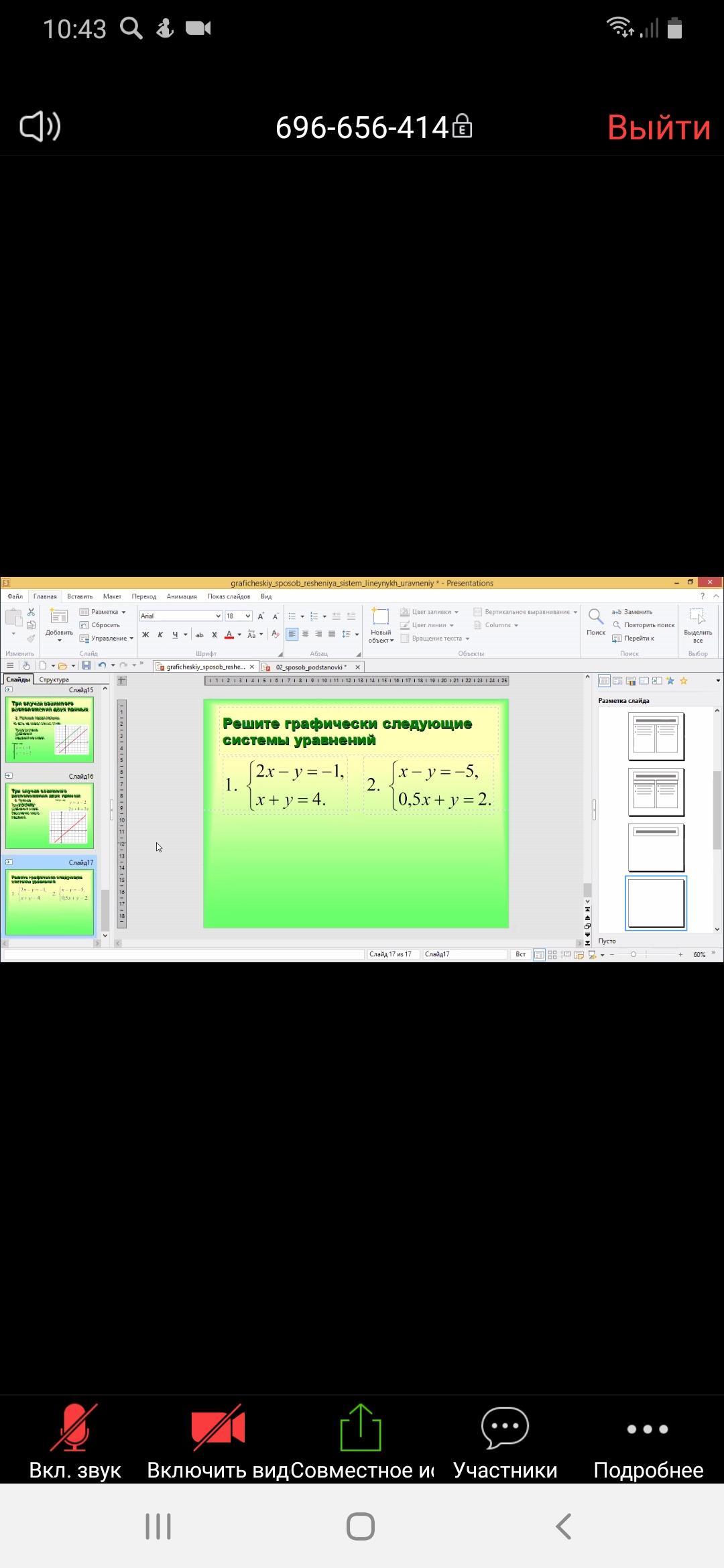Open the Вставить ribbon tab
The height and width of the screenshot is (1568, 724).
point(80,596)
